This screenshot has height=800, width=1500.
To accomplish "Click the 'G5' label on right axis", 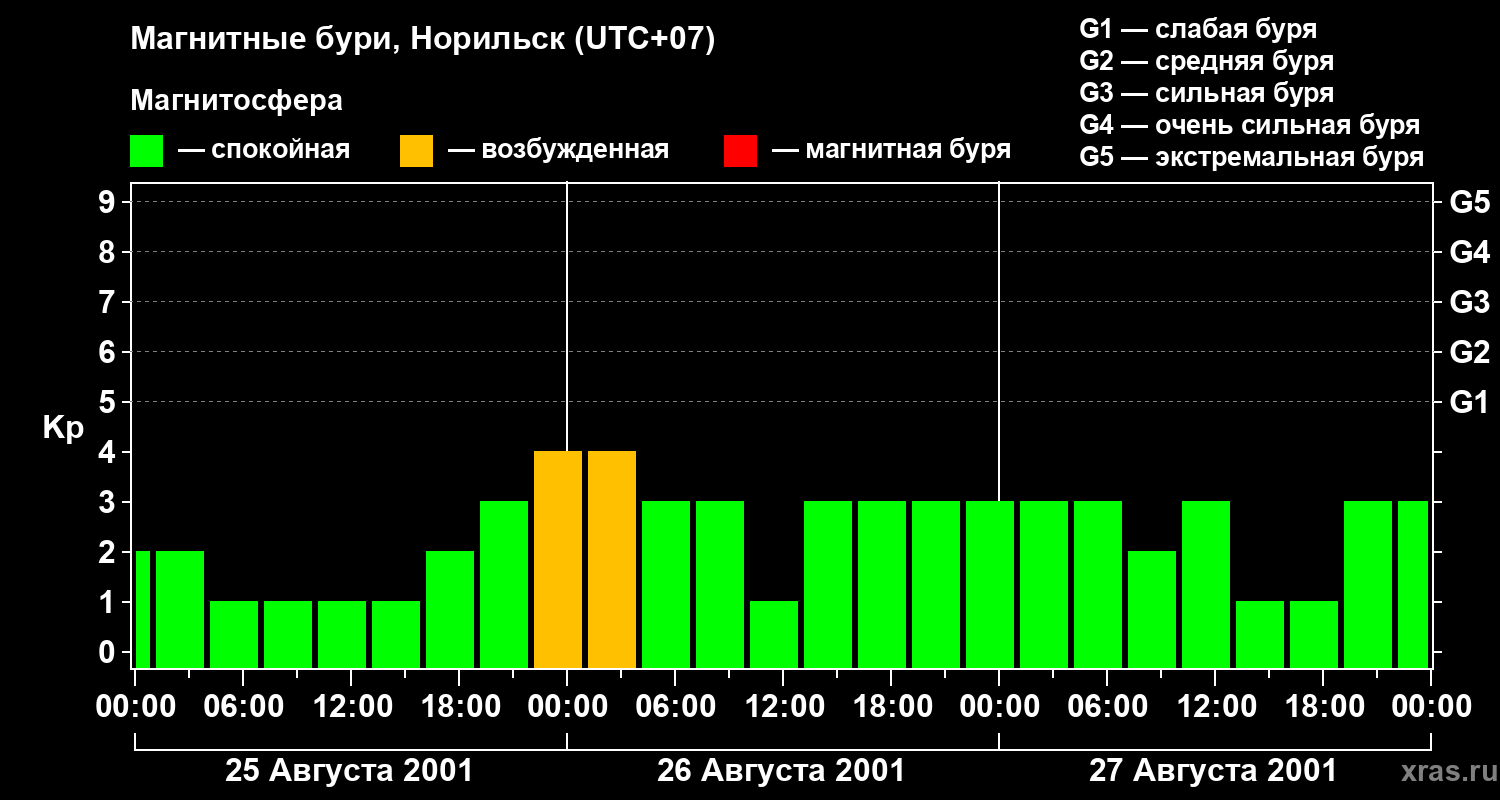I will tap(1470, 202).
